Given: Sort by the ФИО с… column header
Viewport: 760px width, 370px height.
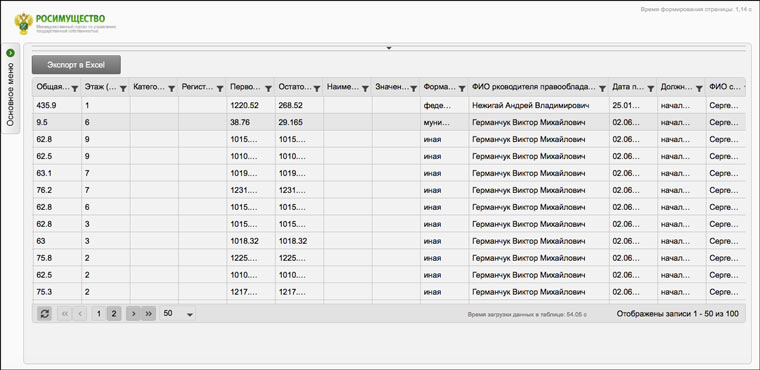Looking at the screenshot, I should pos(724,87).
